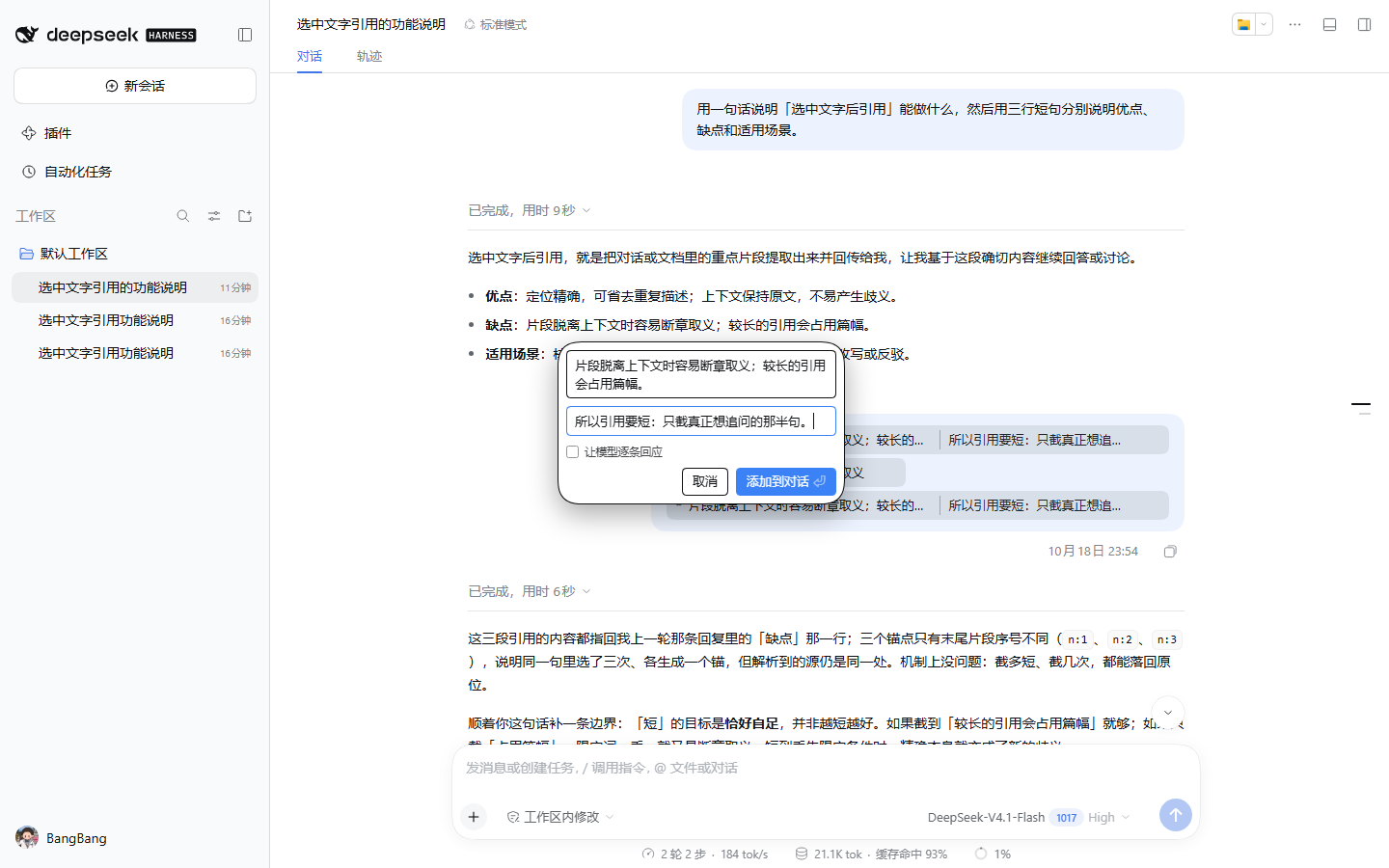Search the 工作区 list with the magnifier
This screenshot has width=1389, height=868.
(183, 216)
